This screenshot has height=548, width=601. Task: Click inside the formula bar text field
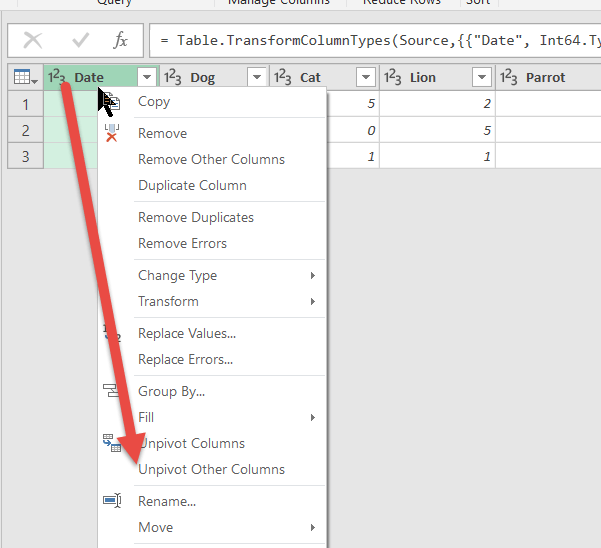[380, 40]
